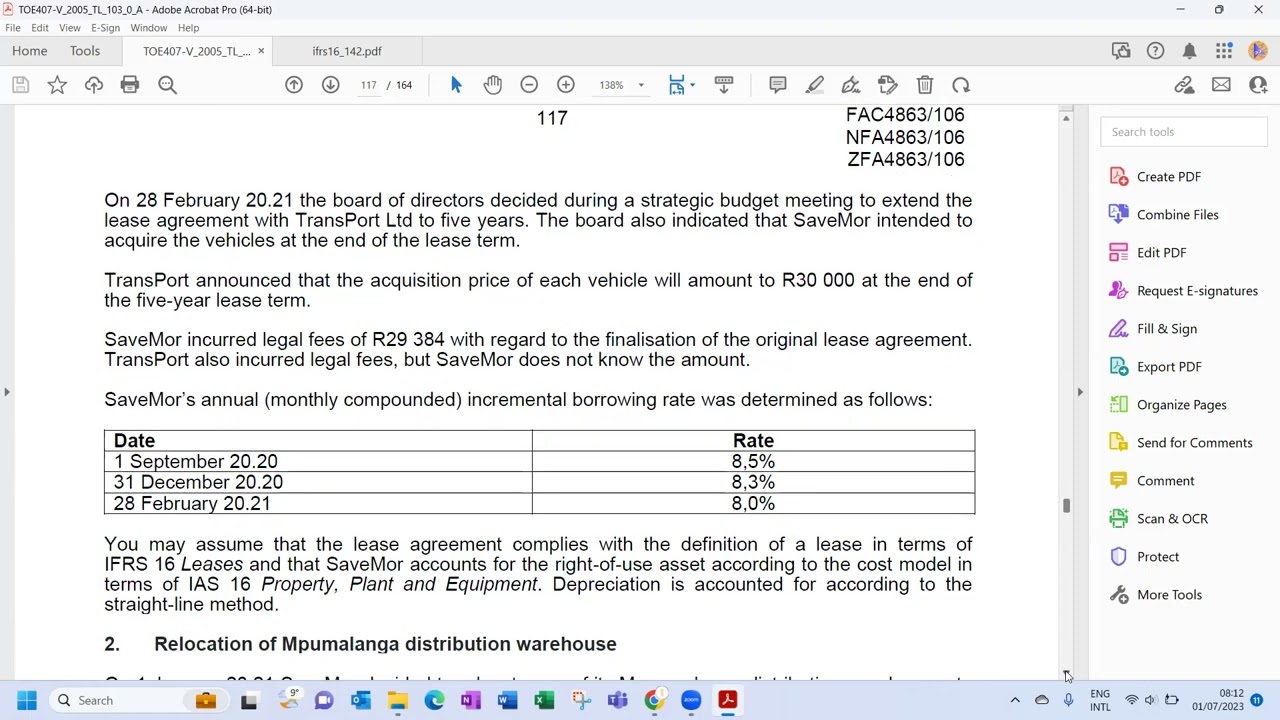Click the vertical scrollbar thumb
The width and height of the screenshot is (1280, 720).
point(1066,506)
